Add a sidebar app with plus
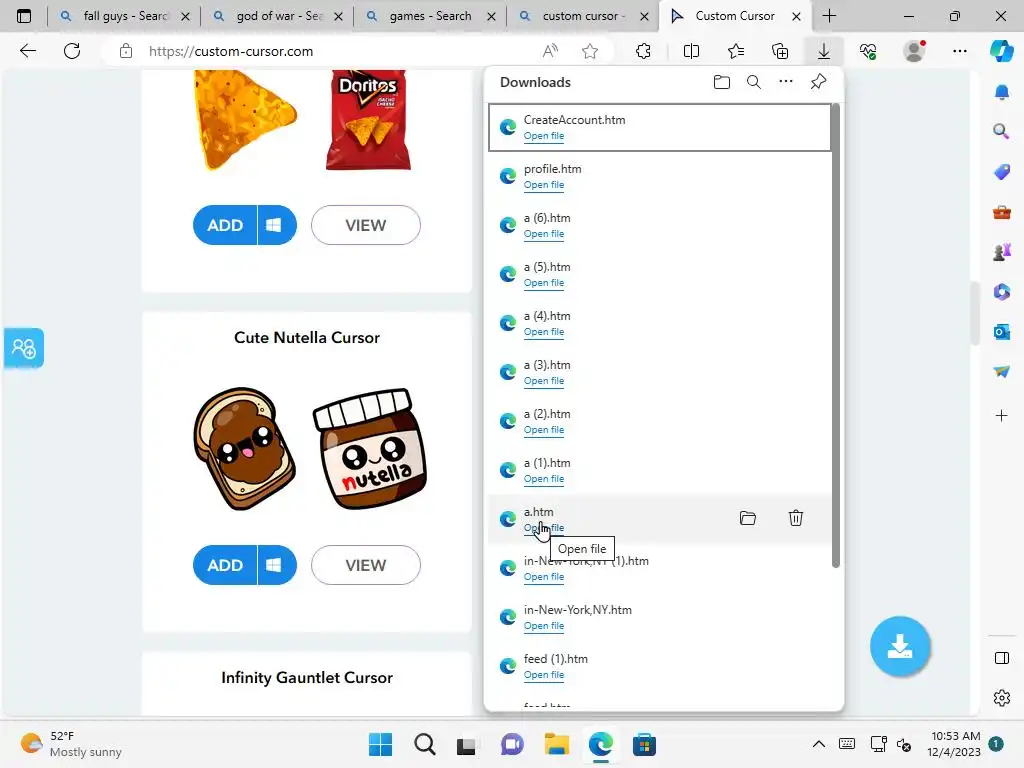This screenshot has height=768, width=1024. (1002, 415)
